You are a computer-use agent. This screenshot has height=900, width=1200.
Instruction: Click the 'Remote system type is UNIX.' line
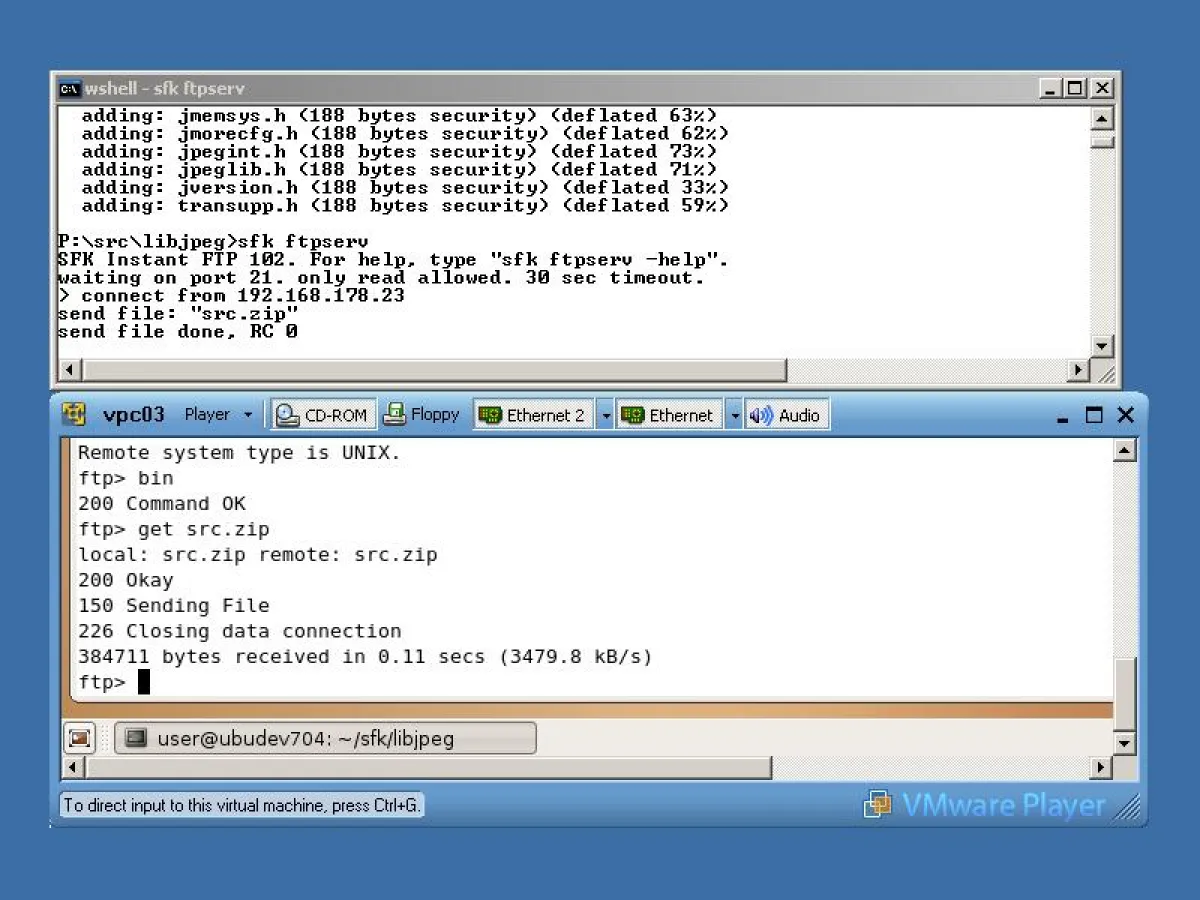coord(239,452)
